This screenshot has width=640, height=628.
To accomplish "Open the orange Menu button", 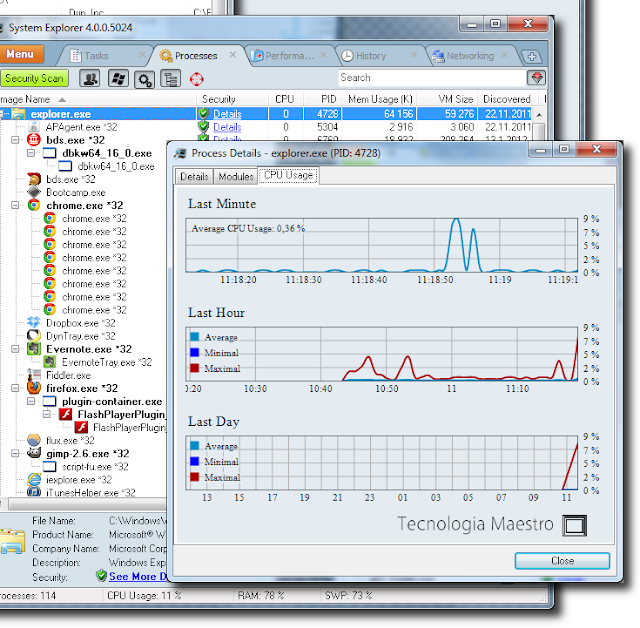I will (x=20, y=54).
